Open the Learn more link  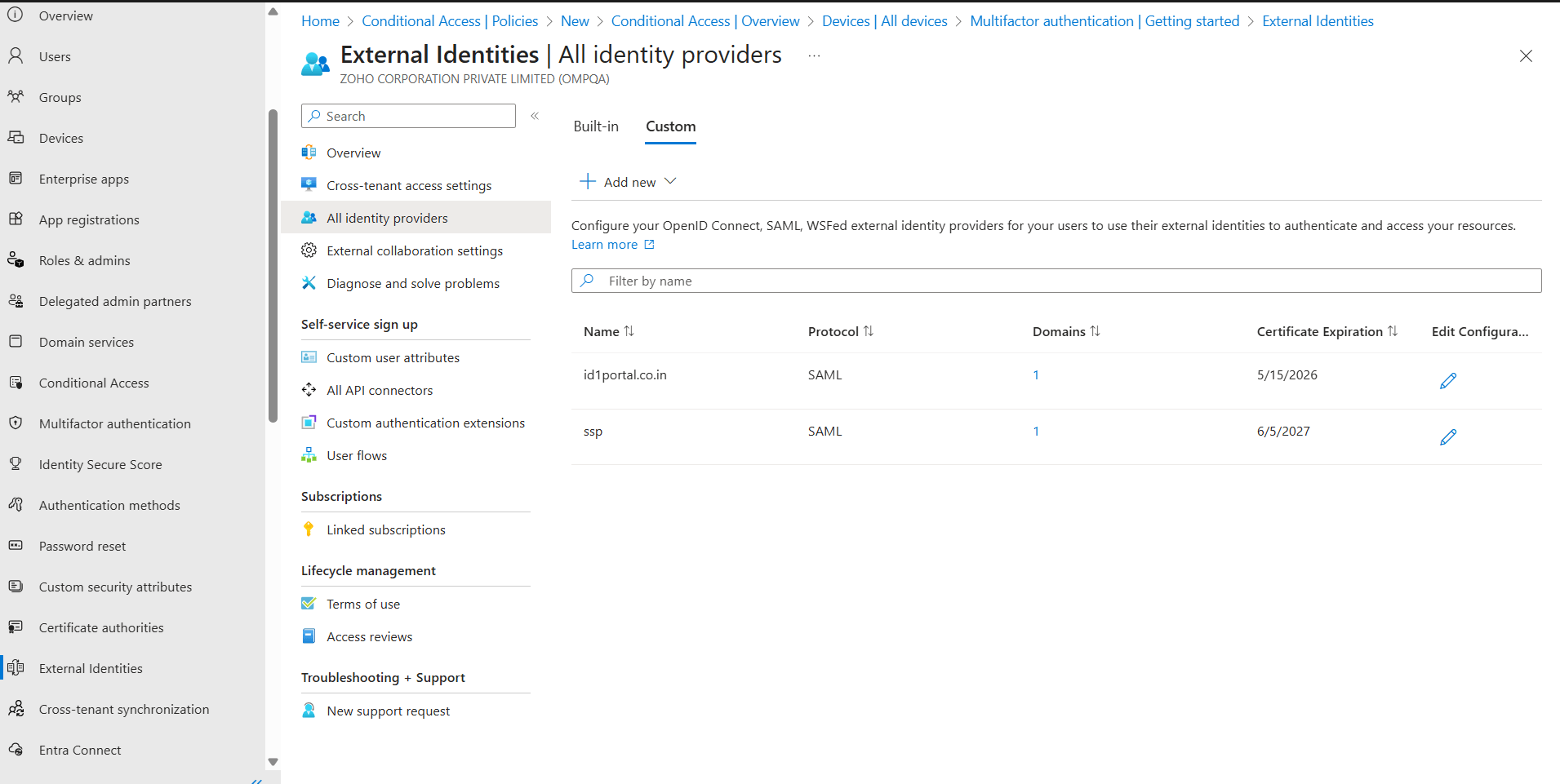pyautogui.click(x=604, y=244)
